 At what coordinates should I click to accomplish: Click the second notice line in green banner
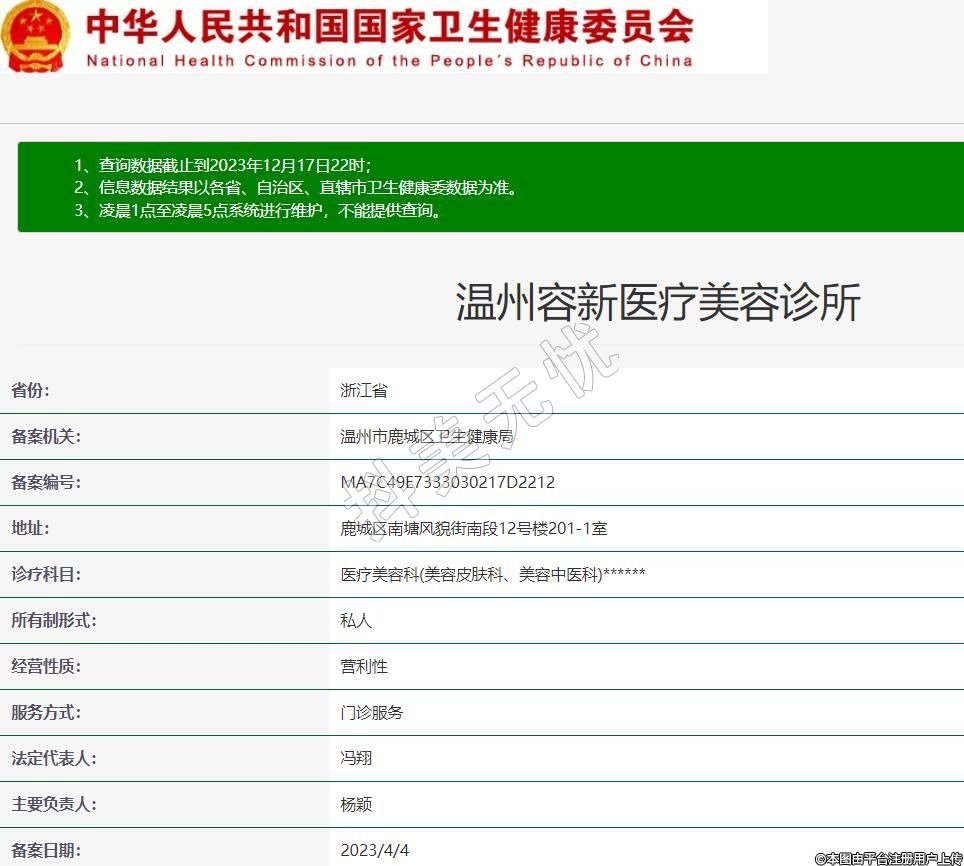(x=296, y=188)
